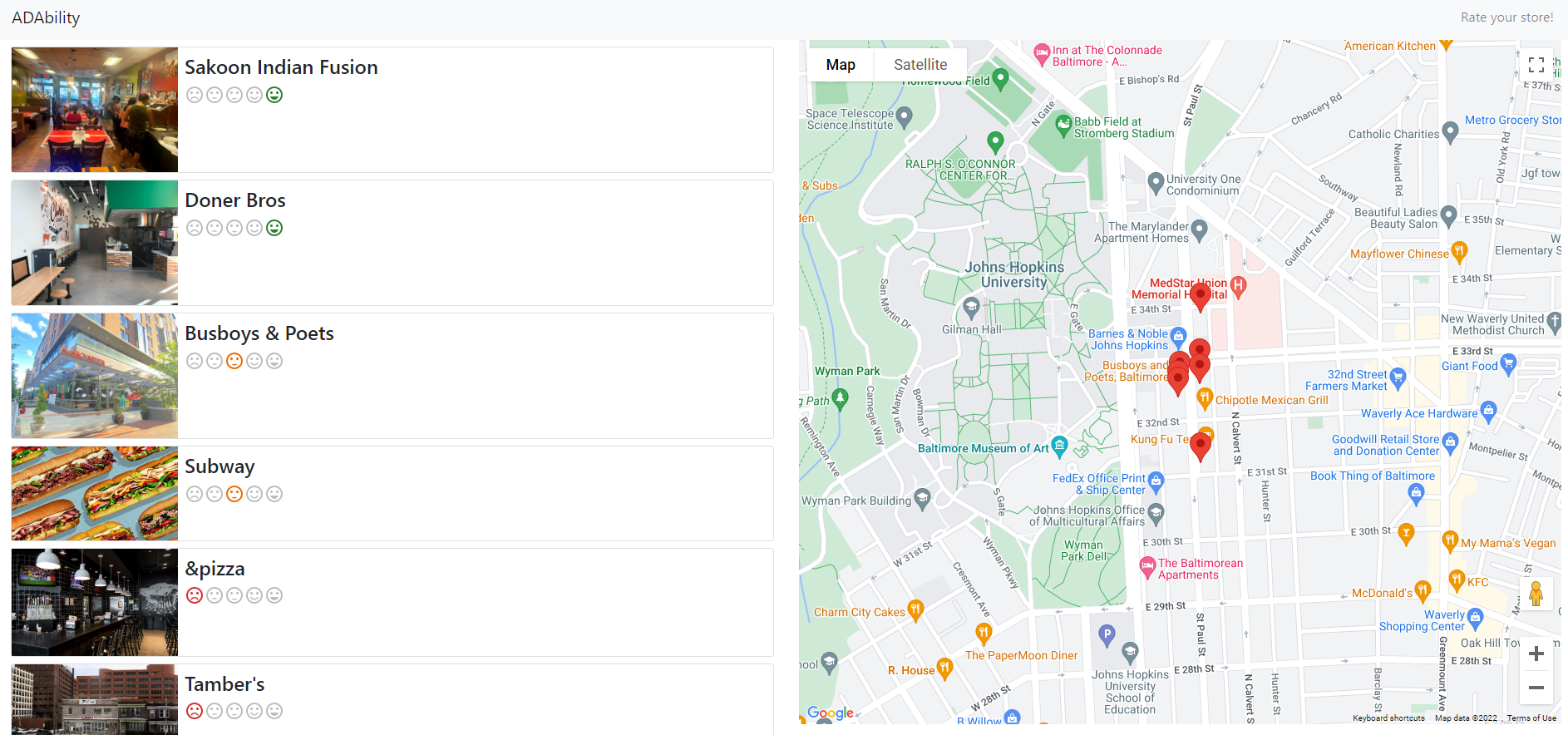Click the Charm City Cakes pin

point(915,611)
